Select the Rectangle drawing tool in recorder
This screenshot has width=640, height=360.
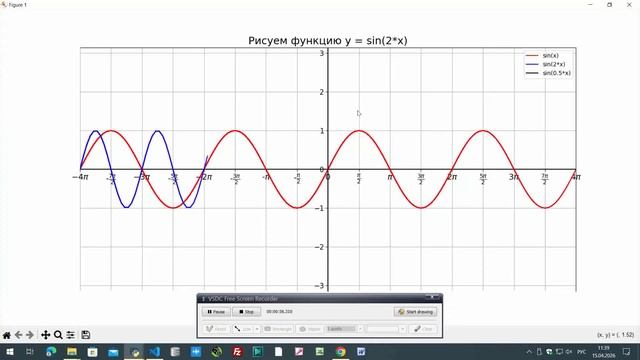278,329
